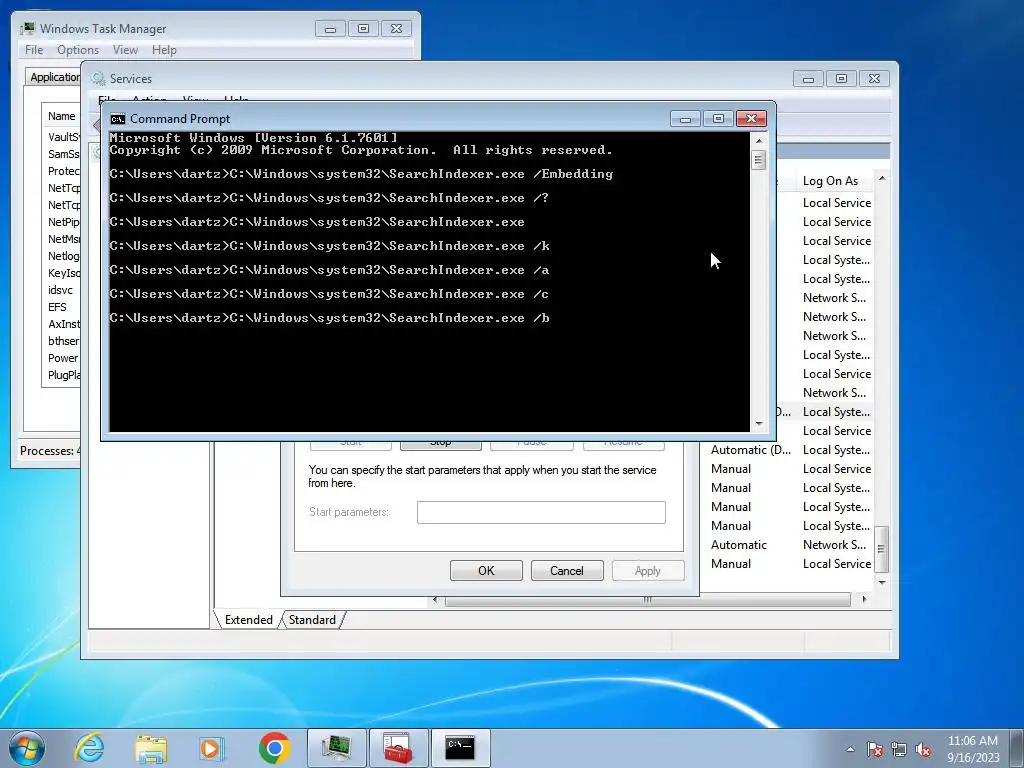Launch Google Chrome from the taskbar
Viewport: 1024px width, 768px height.
click(274, 748)
